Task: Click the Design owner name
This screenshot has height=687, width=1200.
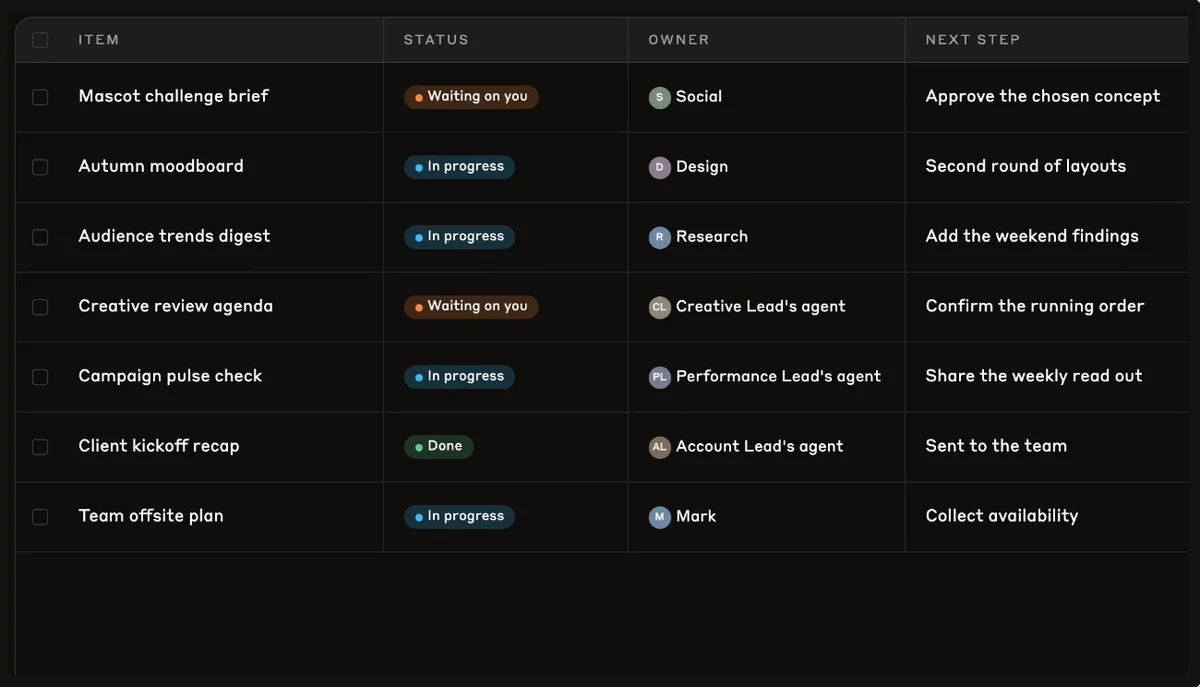Action: [702, 167]
